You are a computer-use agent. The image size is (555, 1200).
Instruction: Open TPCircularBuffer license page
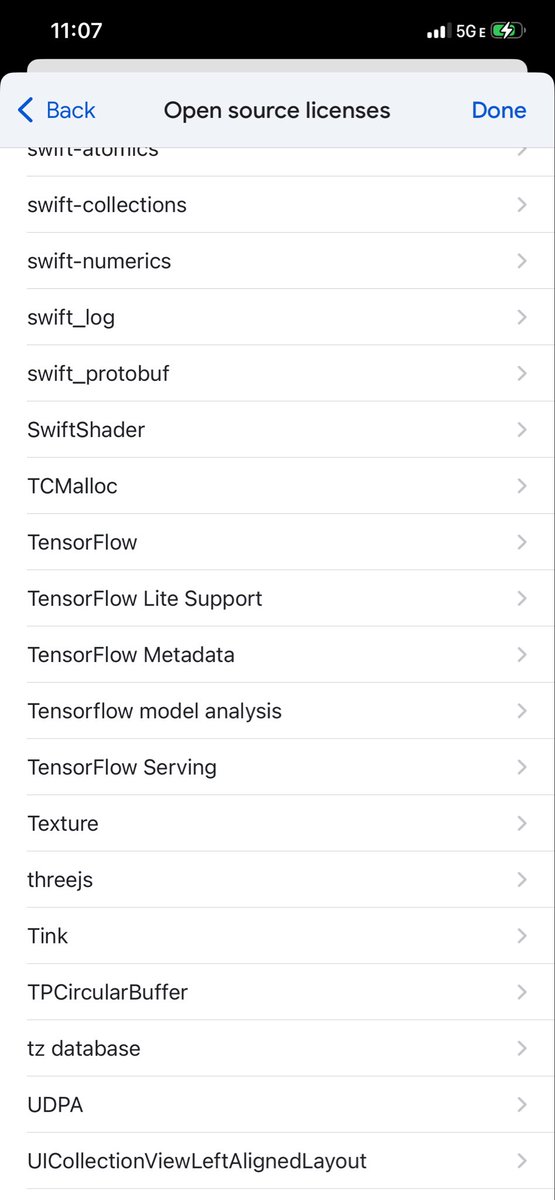tap(277, 992)
